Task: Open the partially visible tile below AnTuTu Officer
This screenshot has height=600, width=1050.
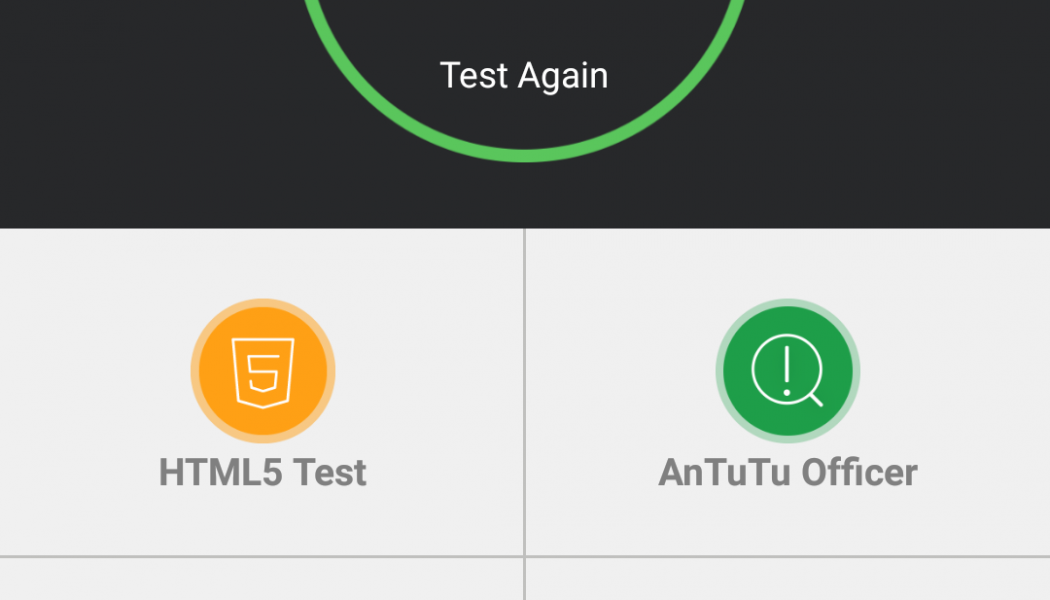Action: coord(788,579)
